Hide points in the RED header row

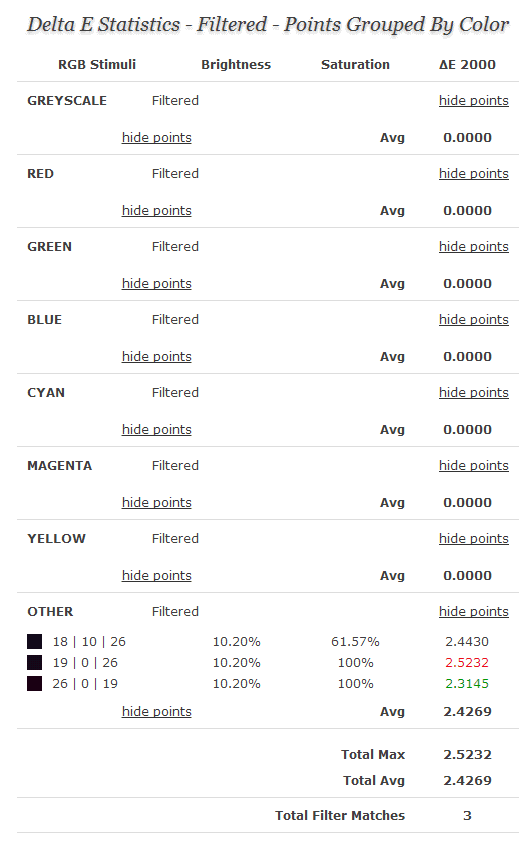473,174
